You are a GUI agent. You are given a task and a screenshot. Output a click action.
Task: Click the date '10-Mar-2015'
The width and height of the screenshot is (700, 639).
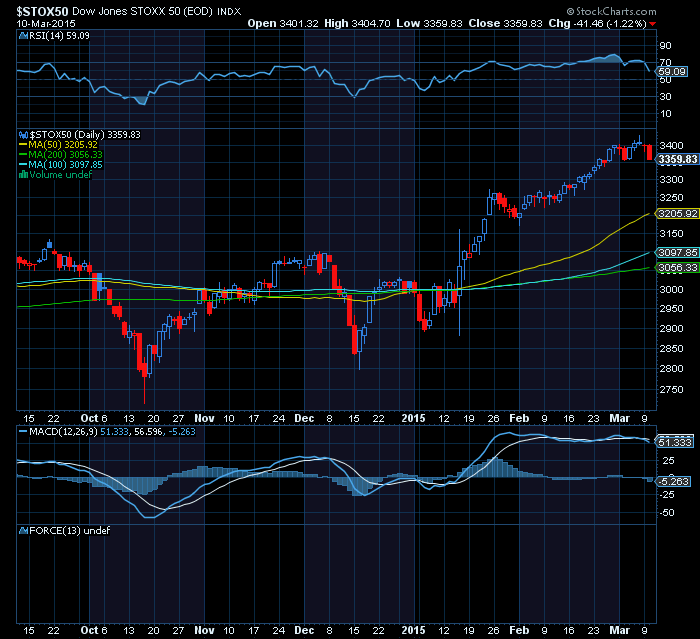[46, 24]
